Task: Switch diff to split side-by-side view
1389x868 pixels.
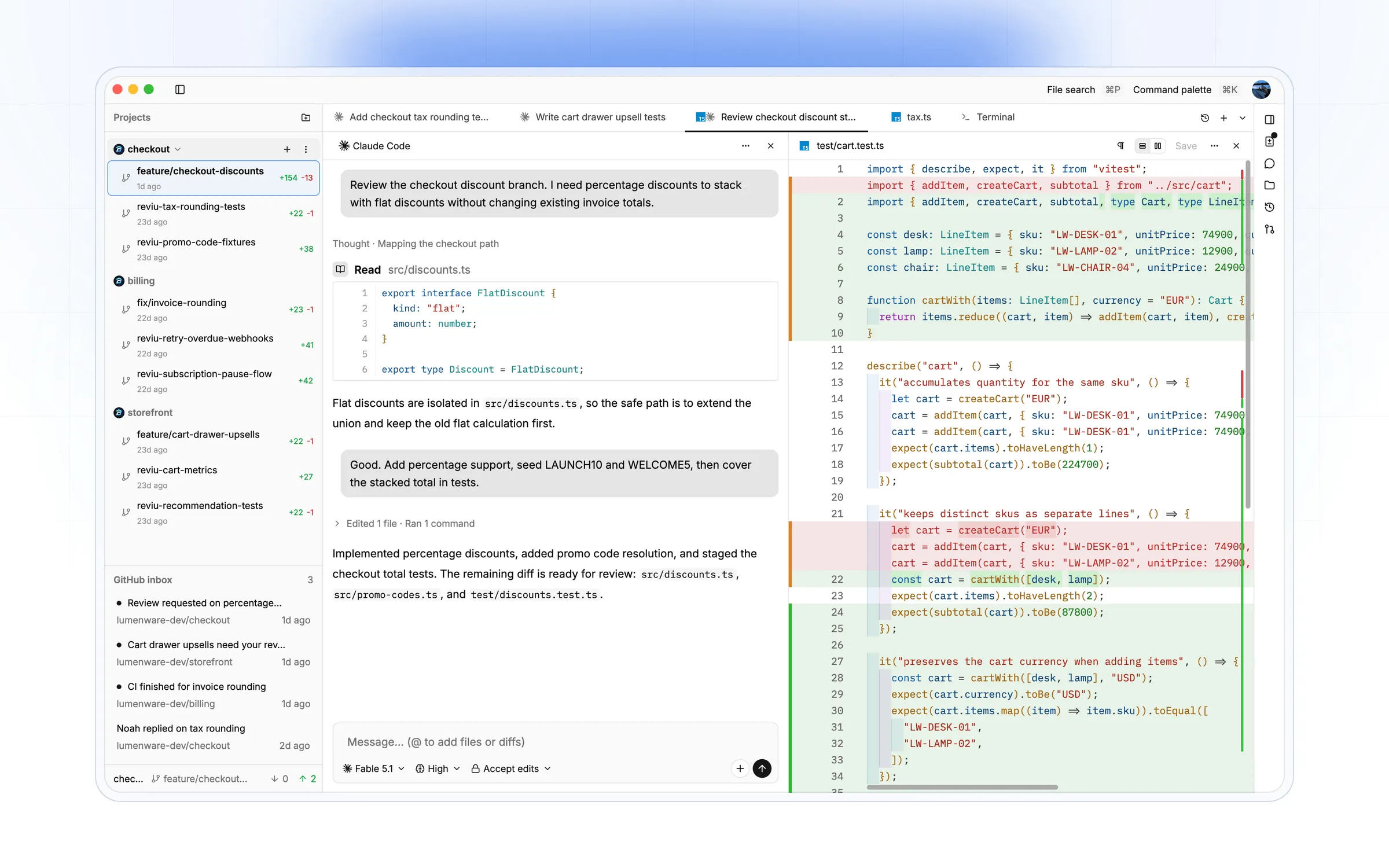Action: coord(1158,146)
